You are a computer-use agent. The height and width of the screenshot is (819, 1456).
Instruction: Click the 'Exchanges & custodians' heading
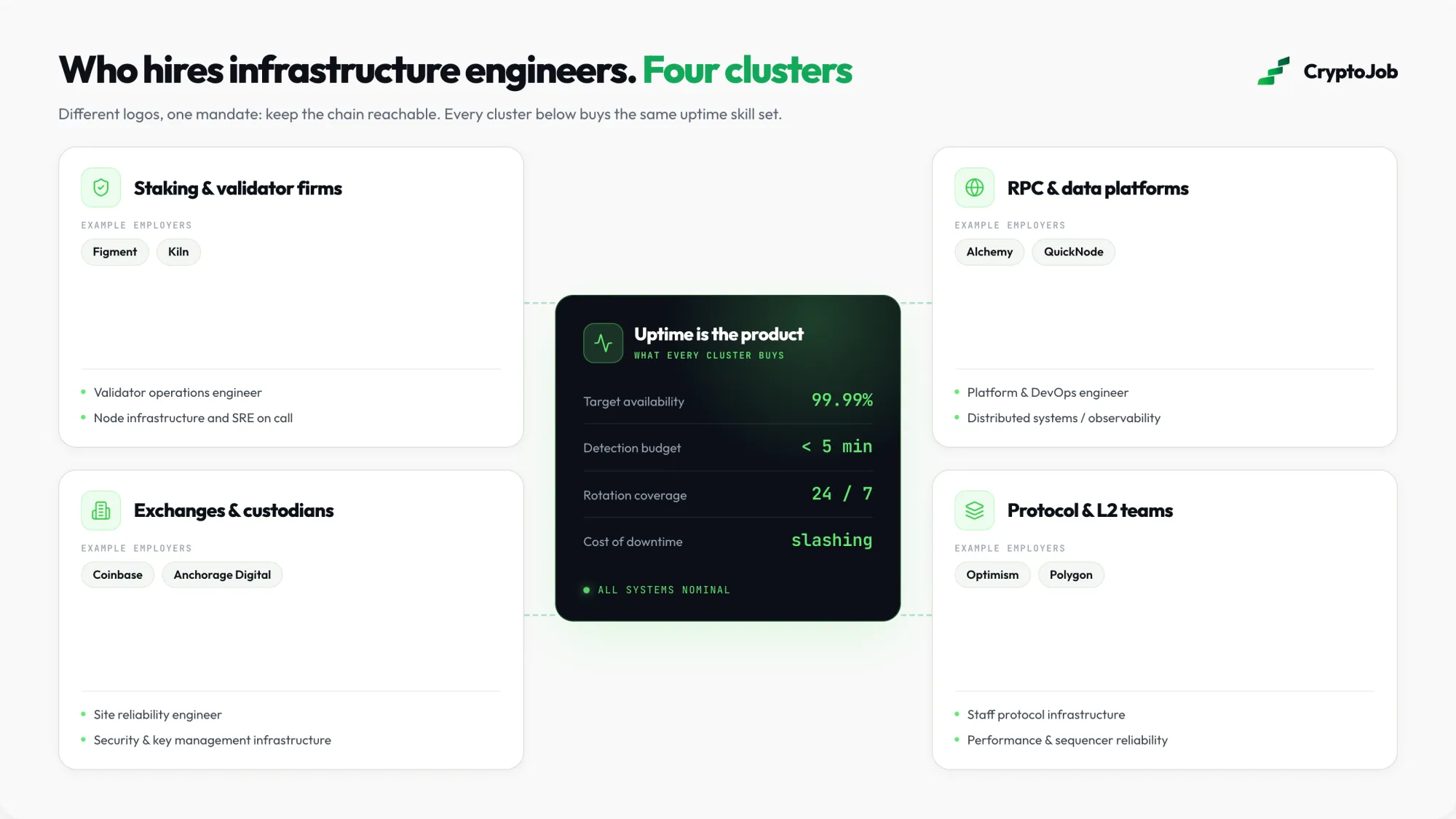[x=234, y=510]
